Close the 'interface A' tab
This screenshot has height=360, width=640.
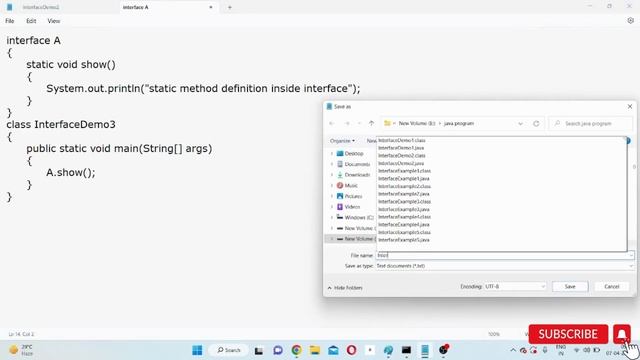coord(211,7)
